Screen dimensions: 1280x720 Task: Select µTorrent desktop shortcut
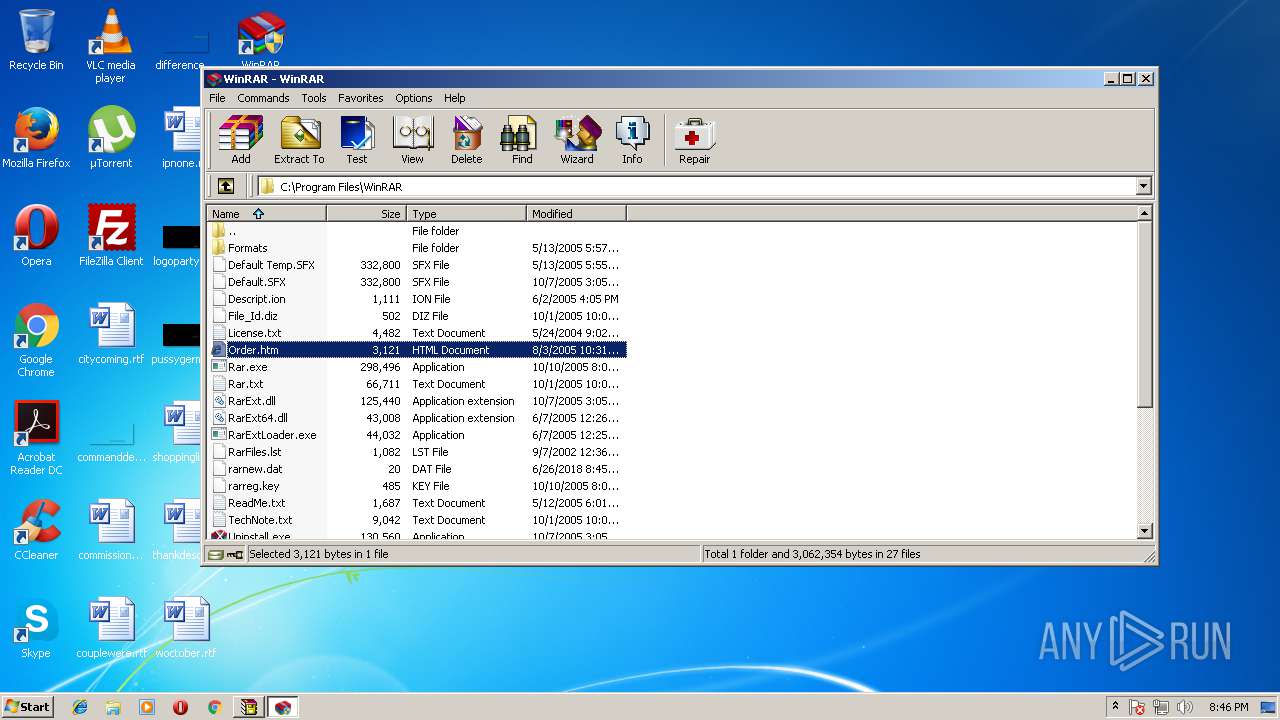(110, 138)
